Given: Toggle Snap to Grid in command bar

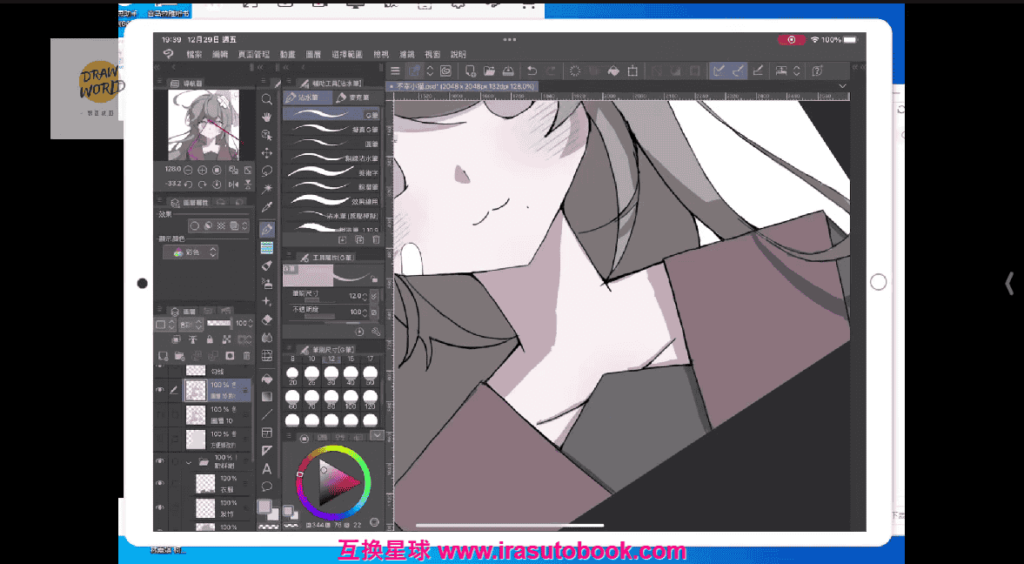Looking at the screenshot, I should 758,70.
